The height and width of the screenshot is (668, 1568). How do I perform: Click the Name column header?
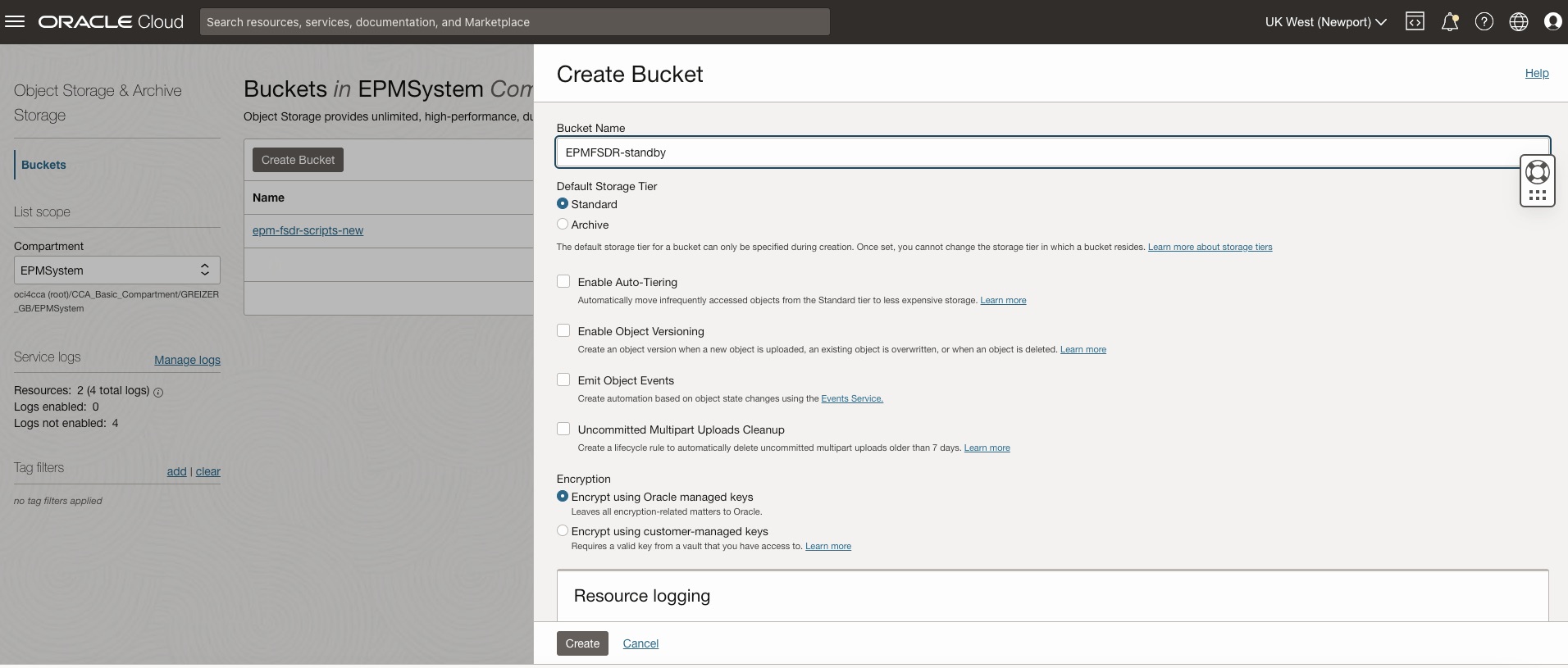[x=268, y=198]
